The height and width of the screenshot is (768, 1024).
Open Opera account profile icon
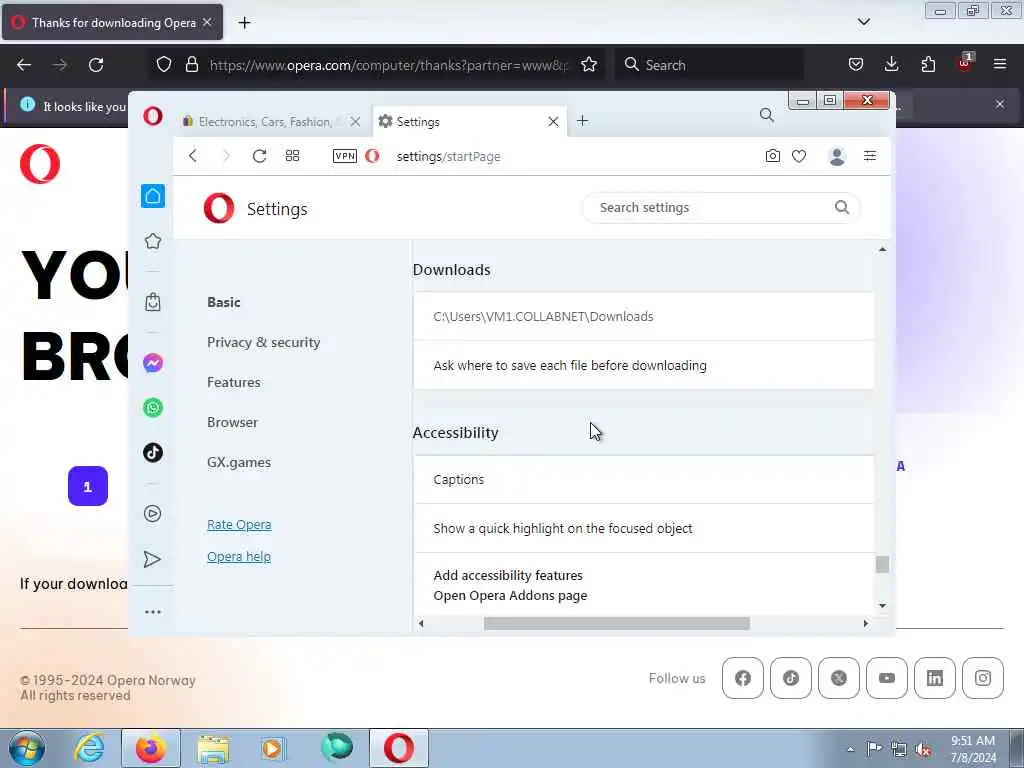point(837,156)
